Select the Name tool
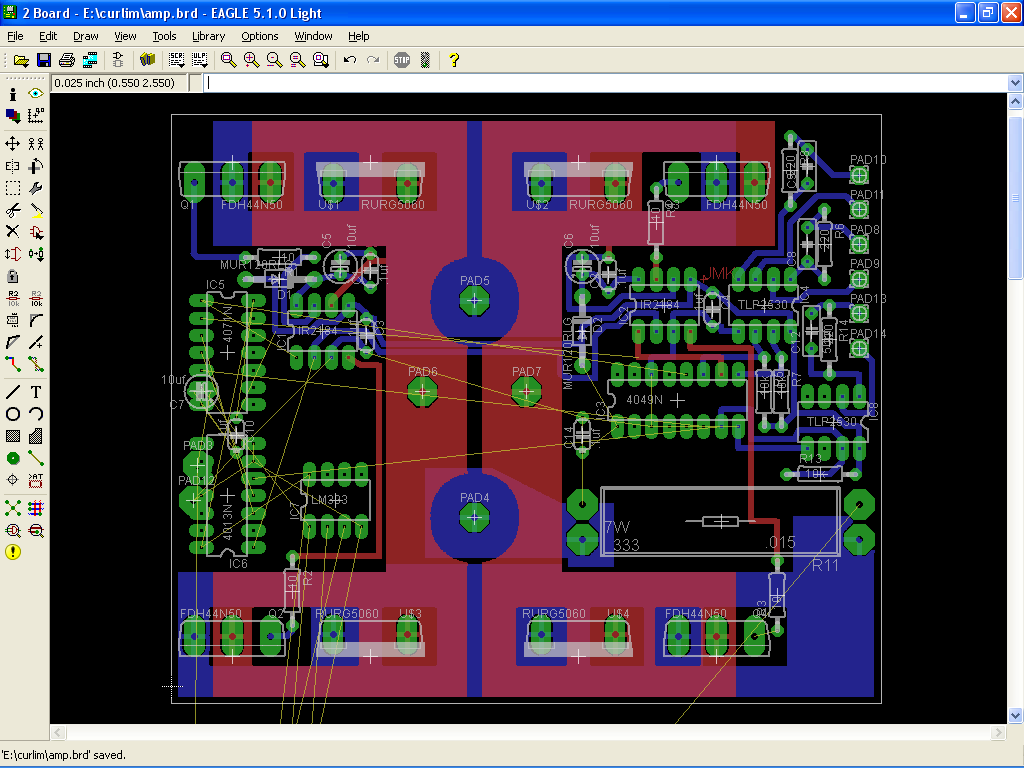This screenshot has width=1024, height=768. (x=12, y=298)
